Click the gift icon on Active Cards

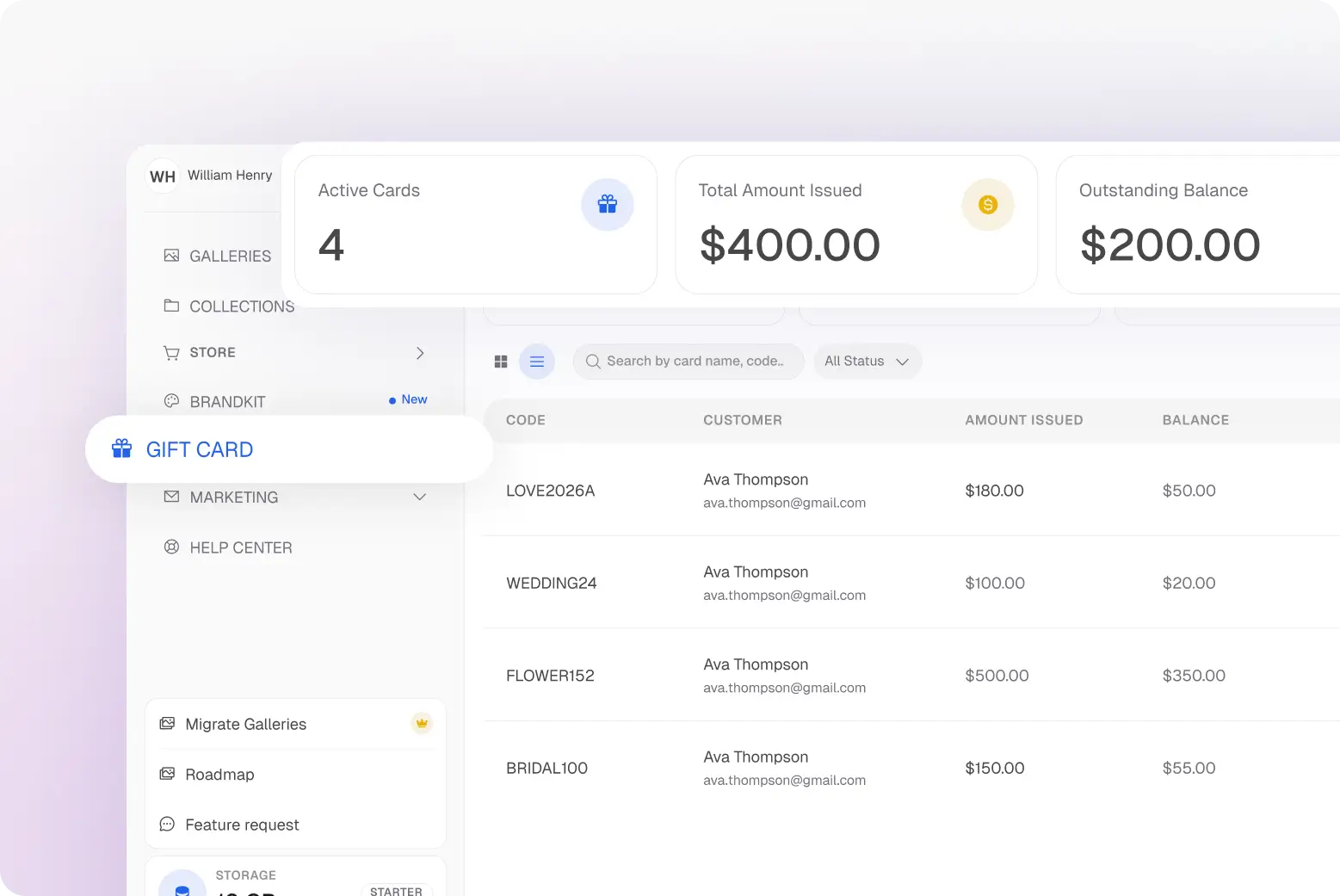tap(608, 204)
